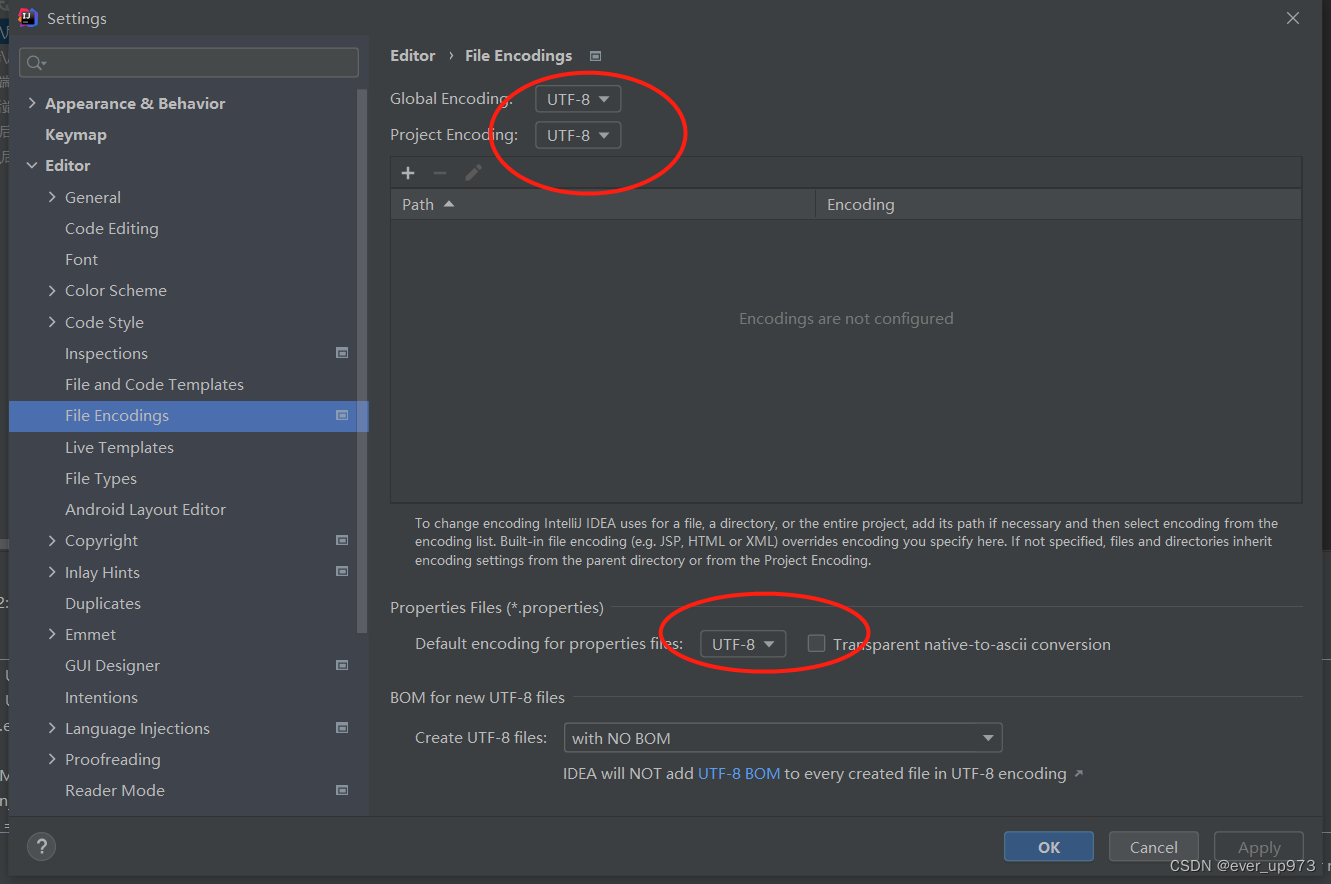The height and width of the screenshot is (884, 1331).
Task: Select the File Encodings tree item
Action: (x=188, y=416)
